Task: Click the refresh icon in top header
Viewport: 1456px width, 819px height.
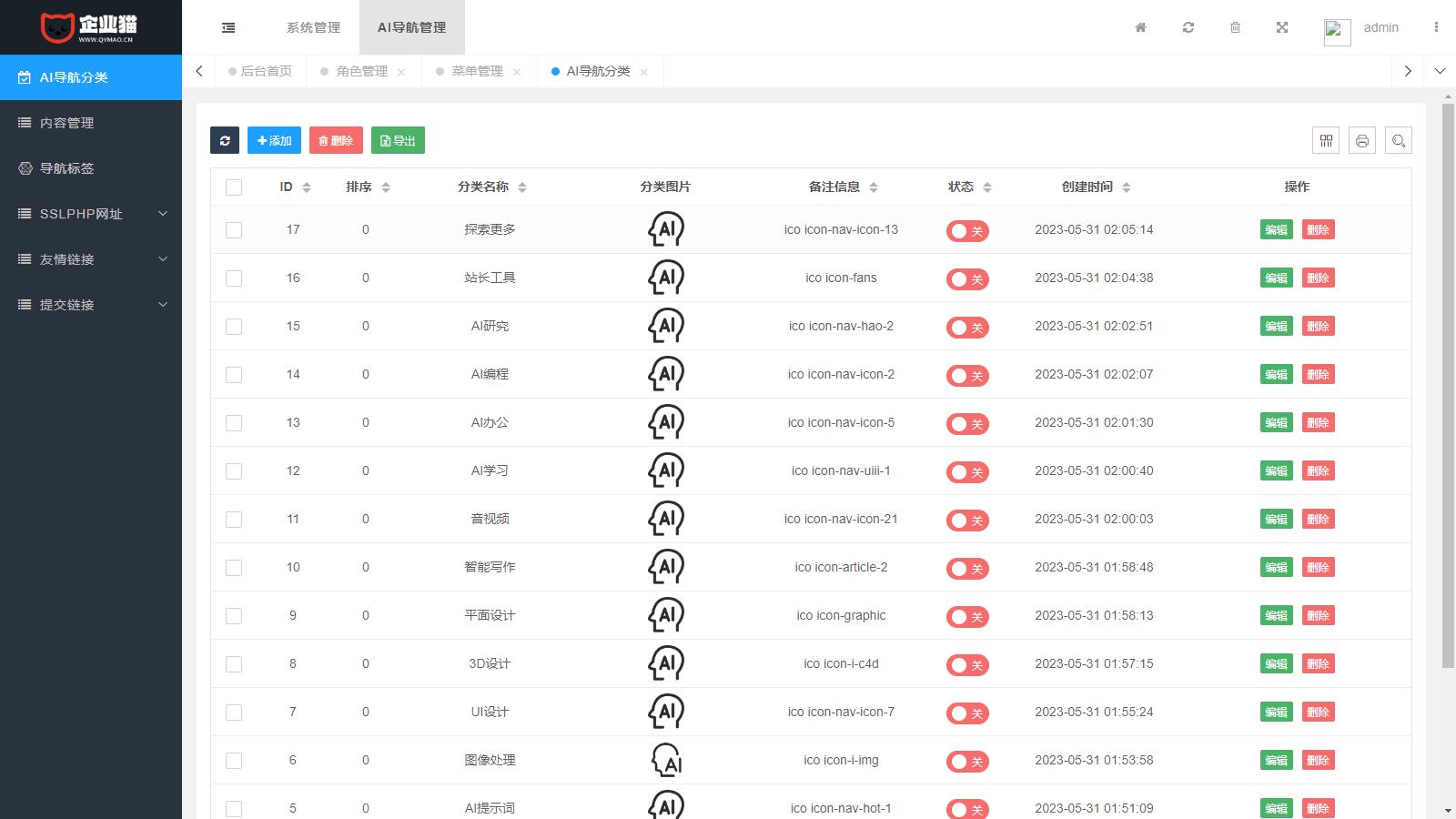Action: coord(1188,27)
